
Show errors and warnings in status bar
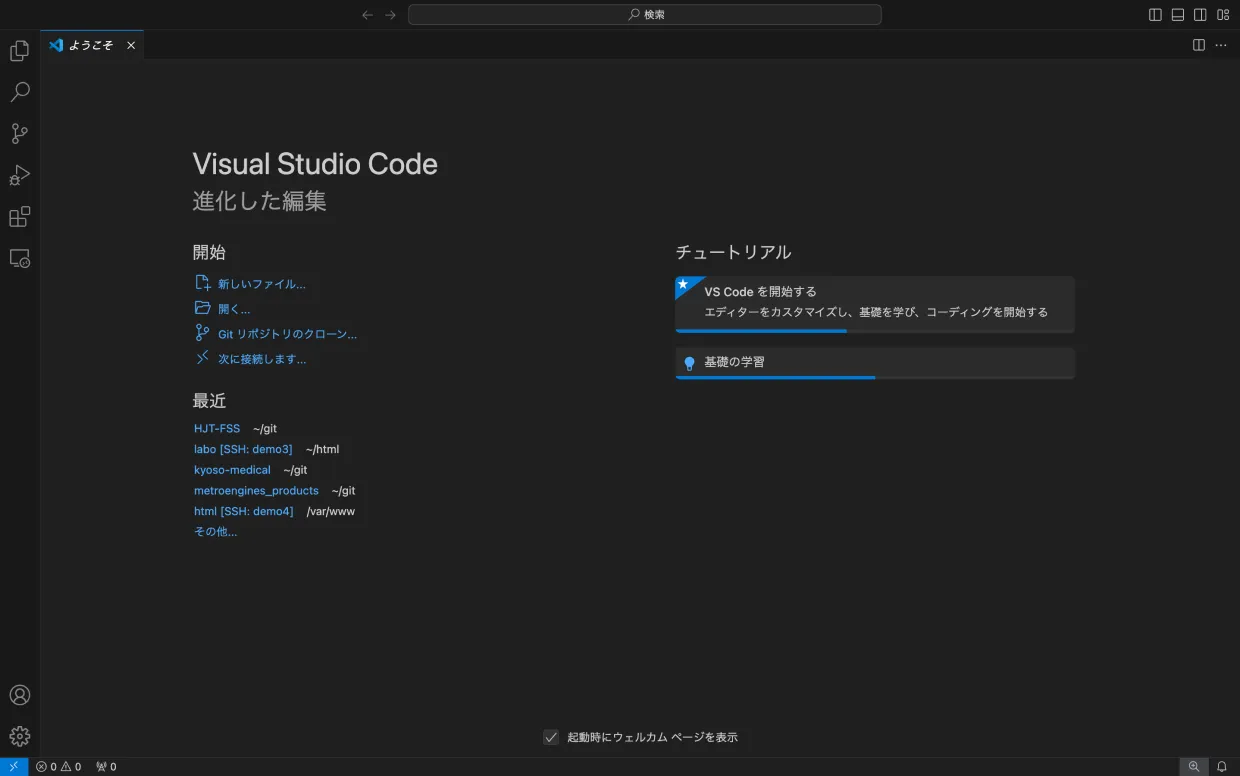pos(59,767)
